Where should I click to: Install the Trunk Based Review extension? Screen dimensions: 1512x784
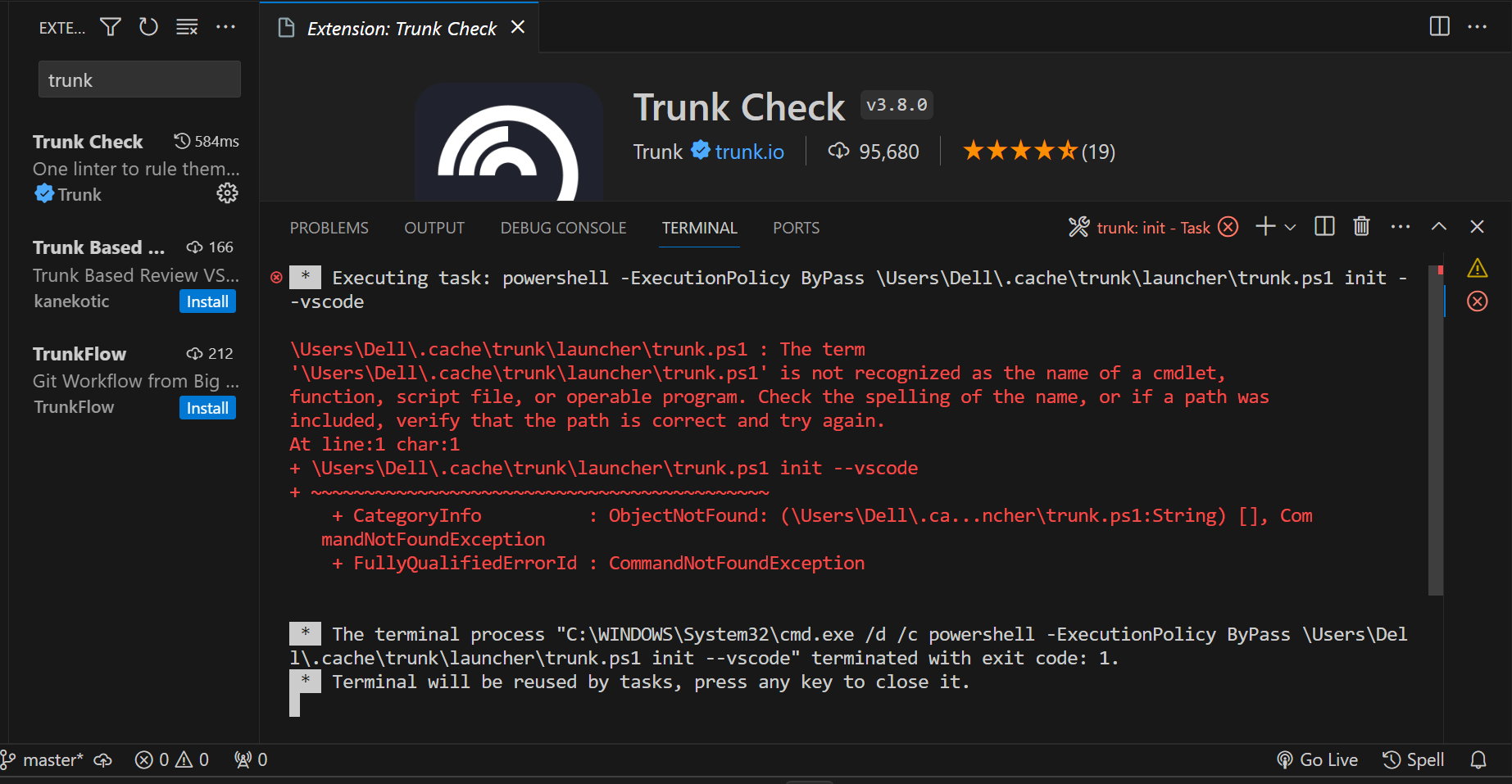pyautogui.click(x=207, y=301)
